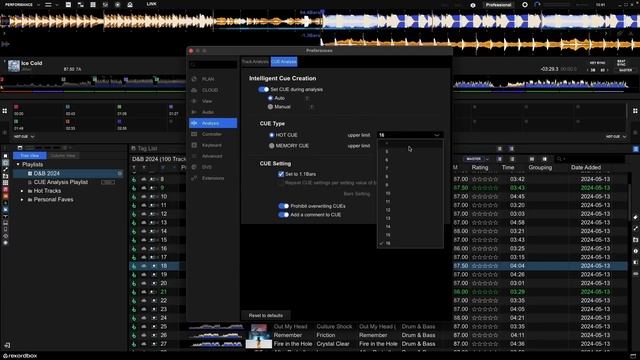
Task: Click the deck layout icon next to PERFORMANCE
Action: (48, 4)
